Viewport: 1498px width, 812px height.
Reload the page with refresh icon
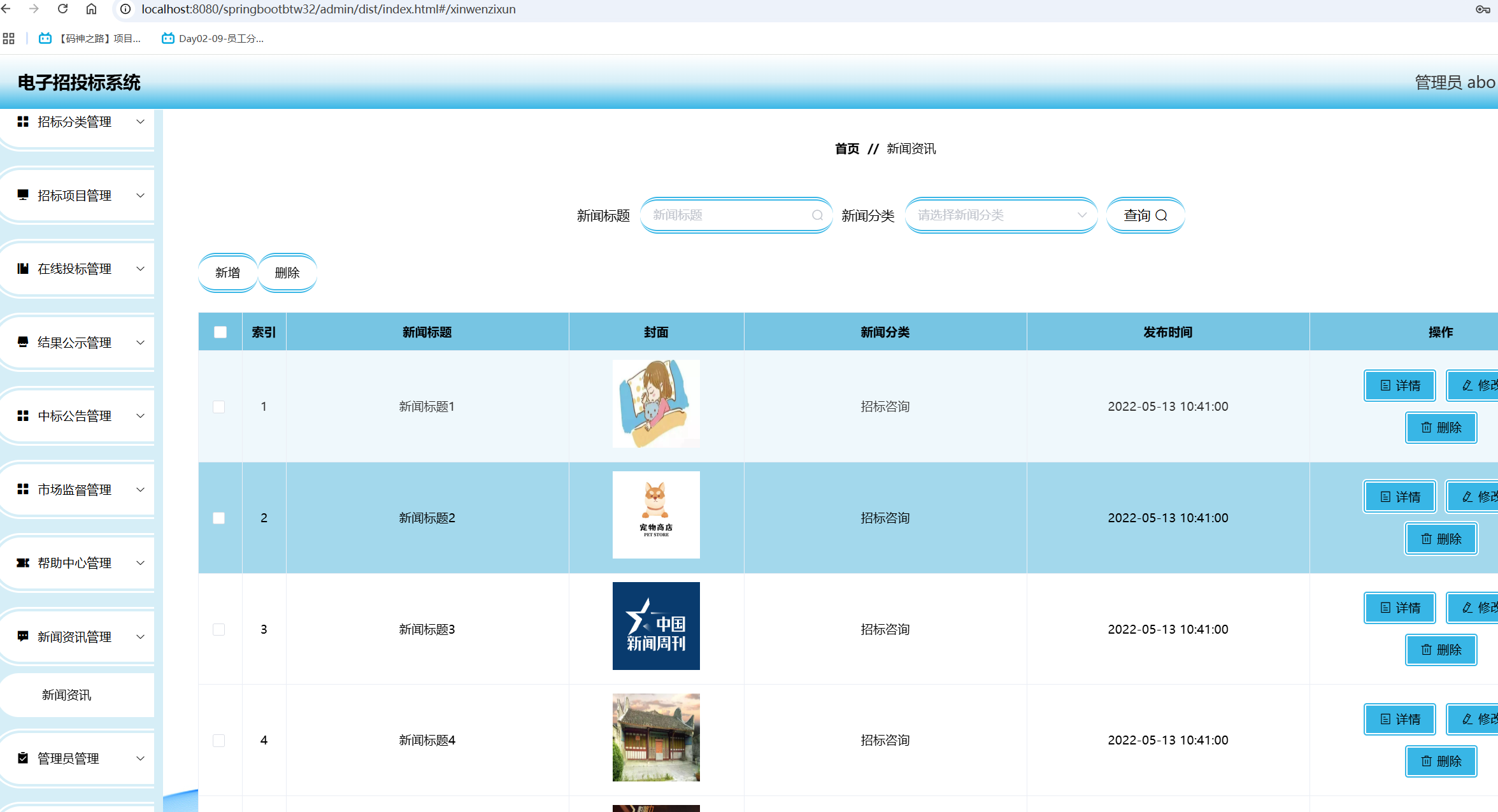point(62,9)
